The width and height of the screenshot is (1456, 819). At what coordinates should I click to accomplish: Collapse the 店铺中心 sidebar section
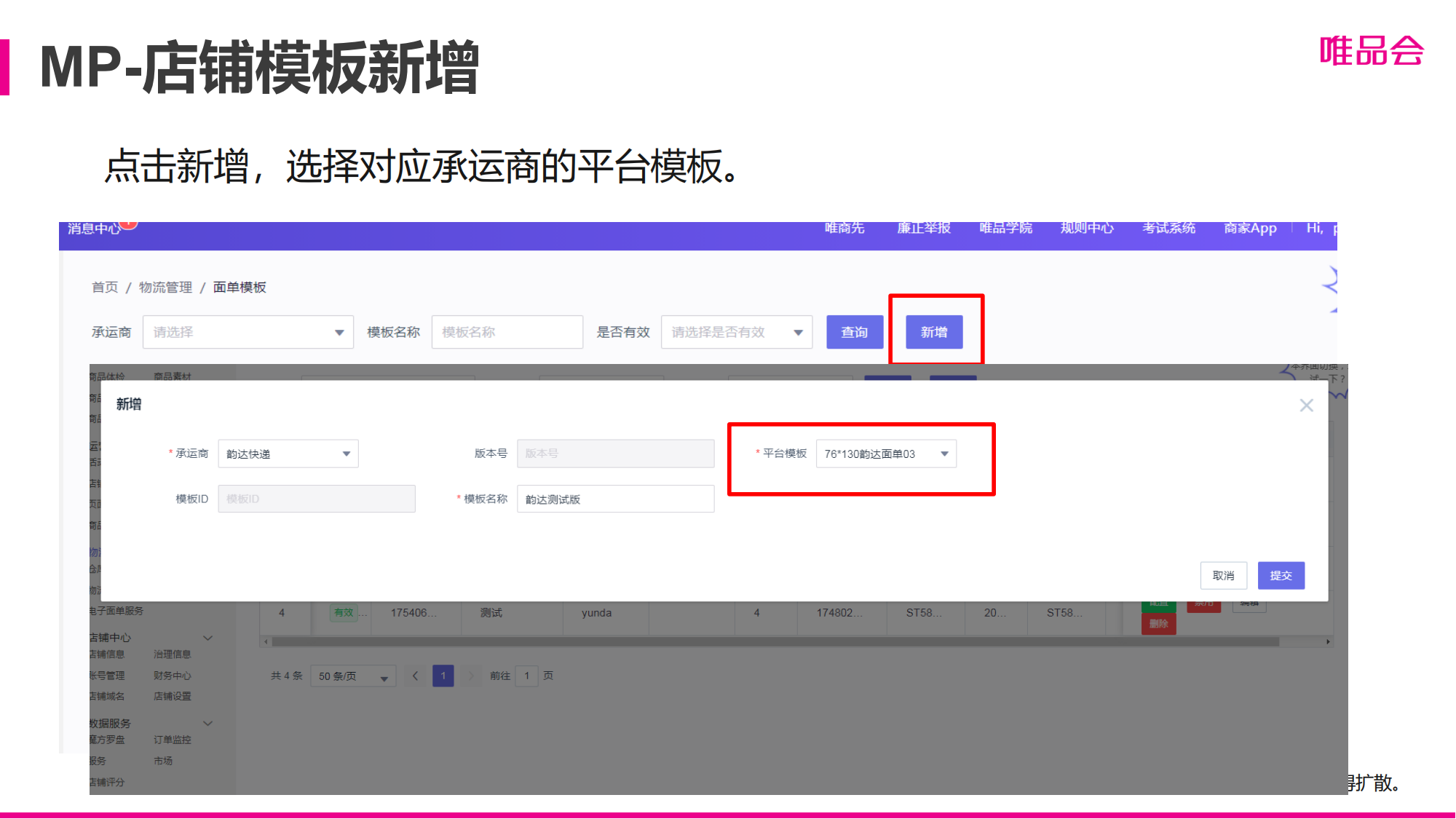pyautogui.click(x=207, y=638)
